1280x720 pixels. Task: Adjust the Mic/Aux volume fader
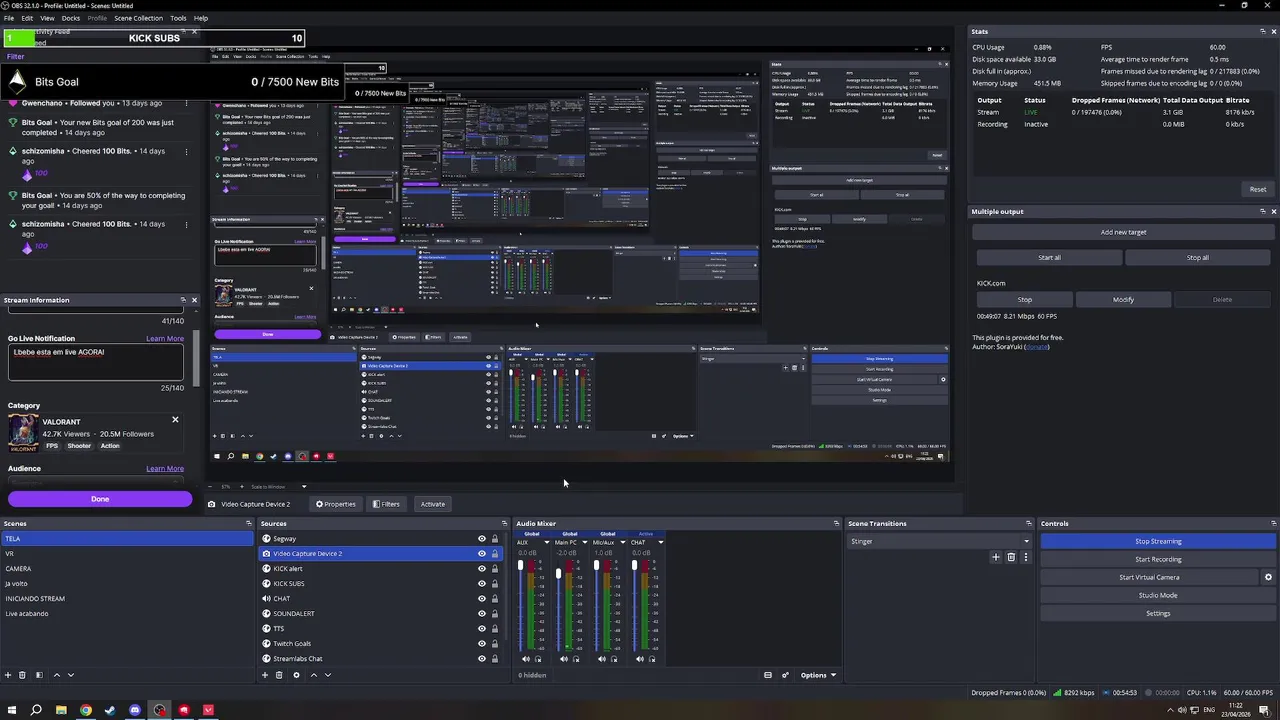click(596, 567)
